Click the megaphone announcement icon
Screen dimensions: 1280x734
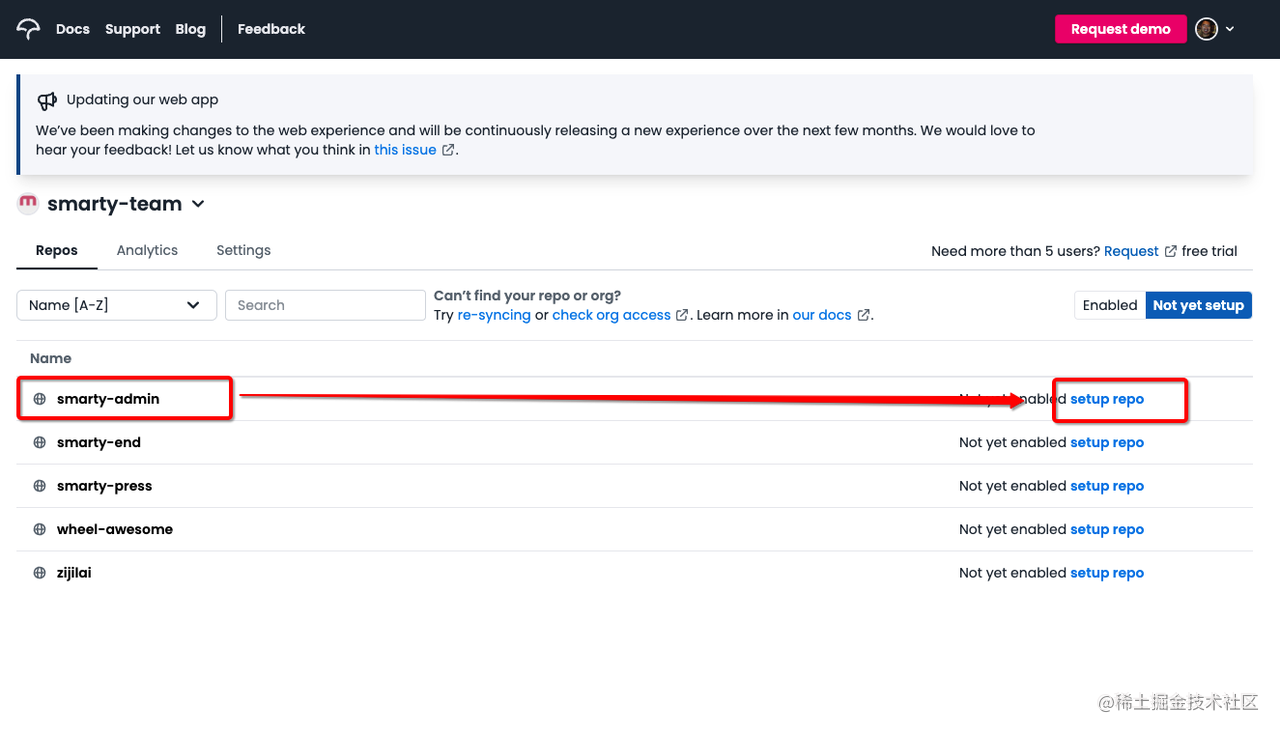pyautogui.click(x=47, y=100)
